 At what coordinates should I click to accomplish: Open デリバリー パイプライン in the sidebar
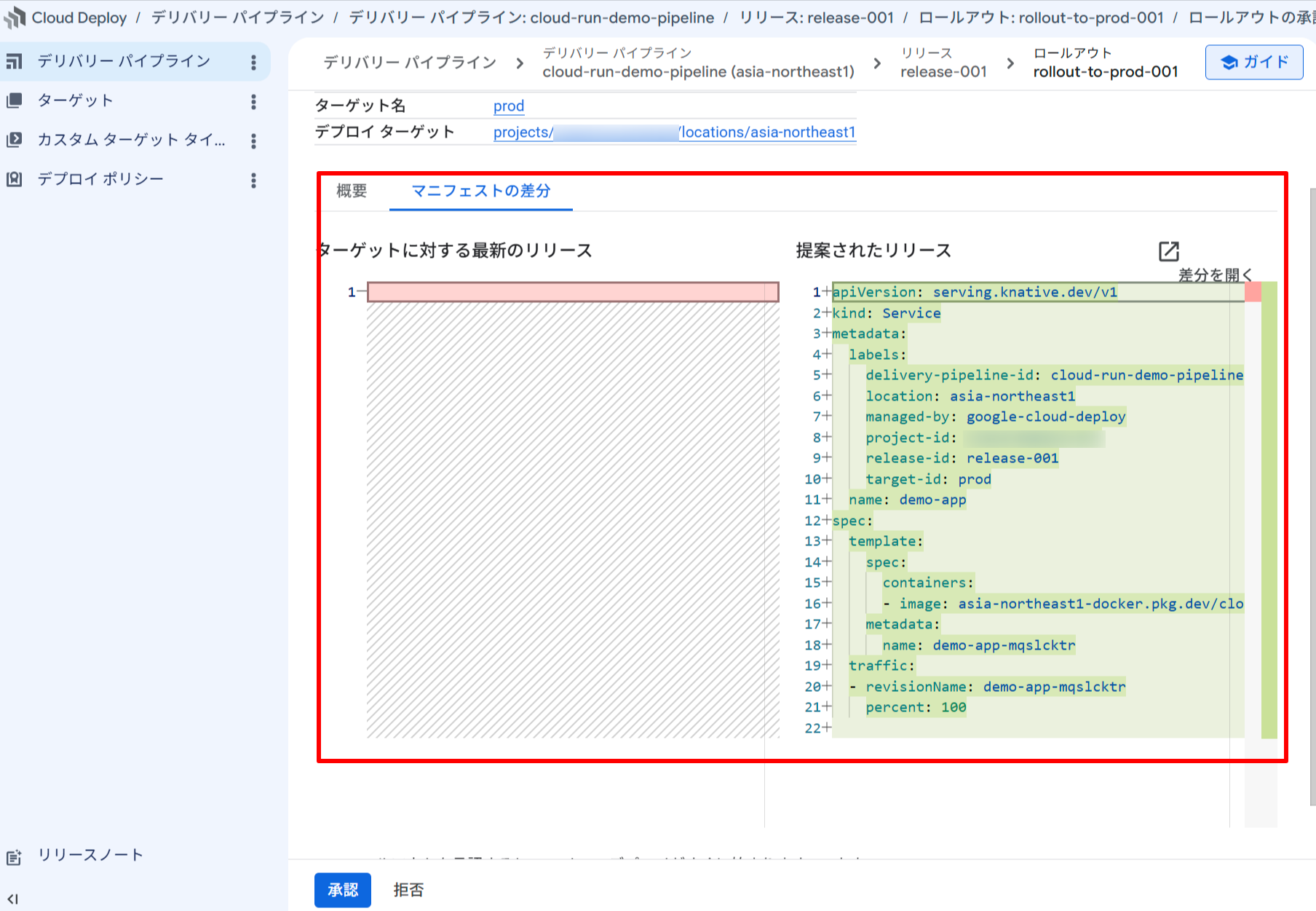(x=124, y=61)
